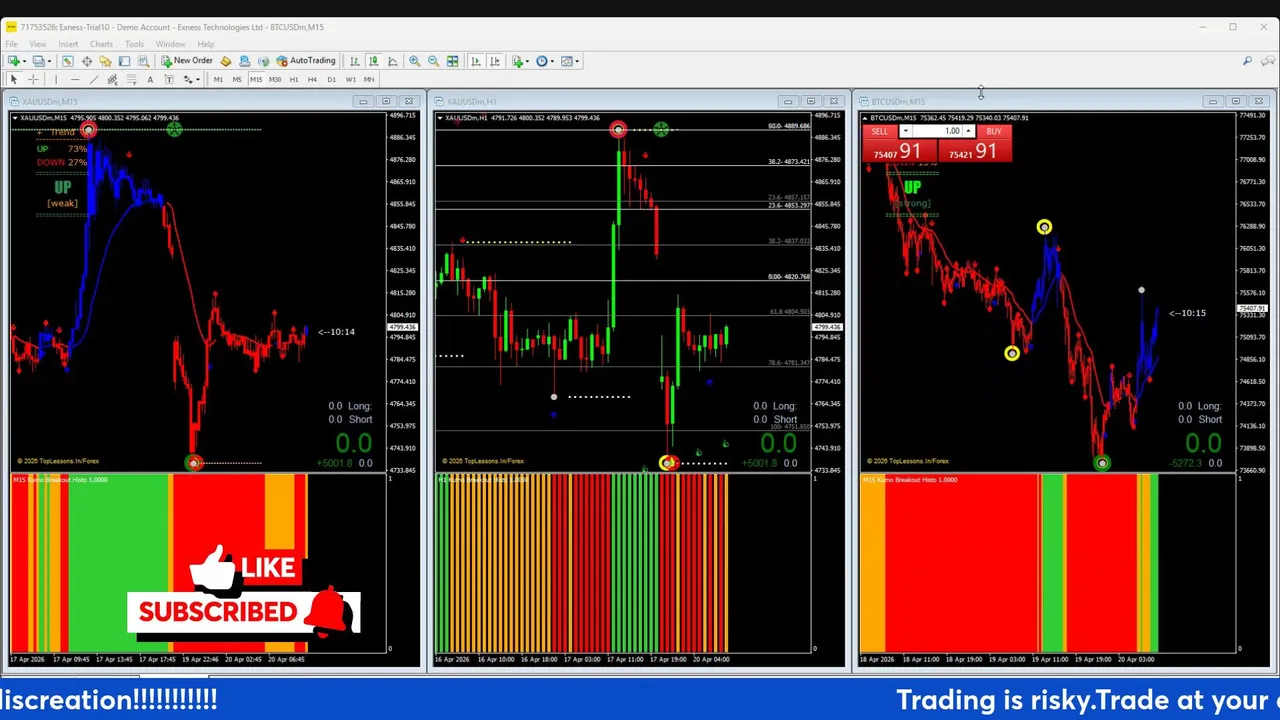1280x720 pixels.
Task: Select the M5 timeframe
Action: [237, 80]
